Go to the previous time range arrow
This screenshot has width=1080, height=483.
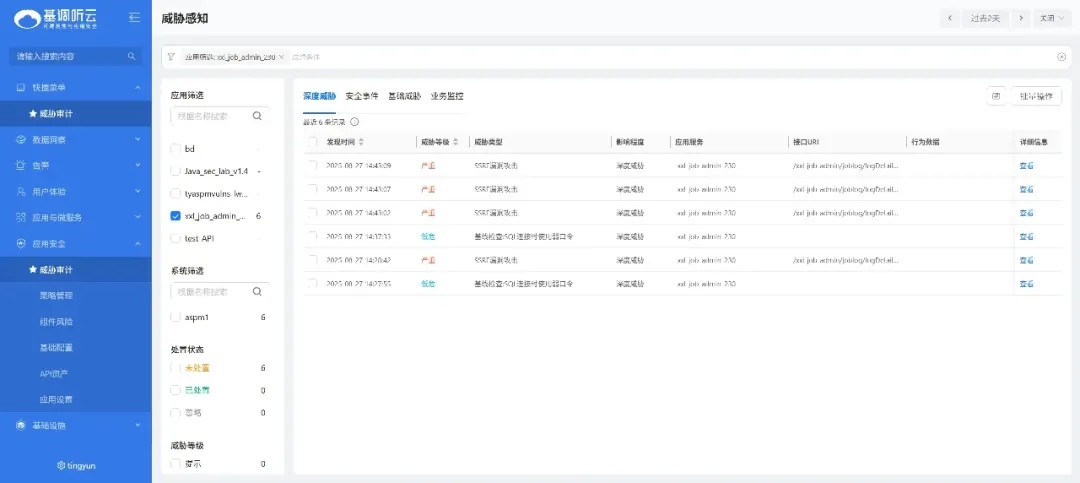(949, 18)
